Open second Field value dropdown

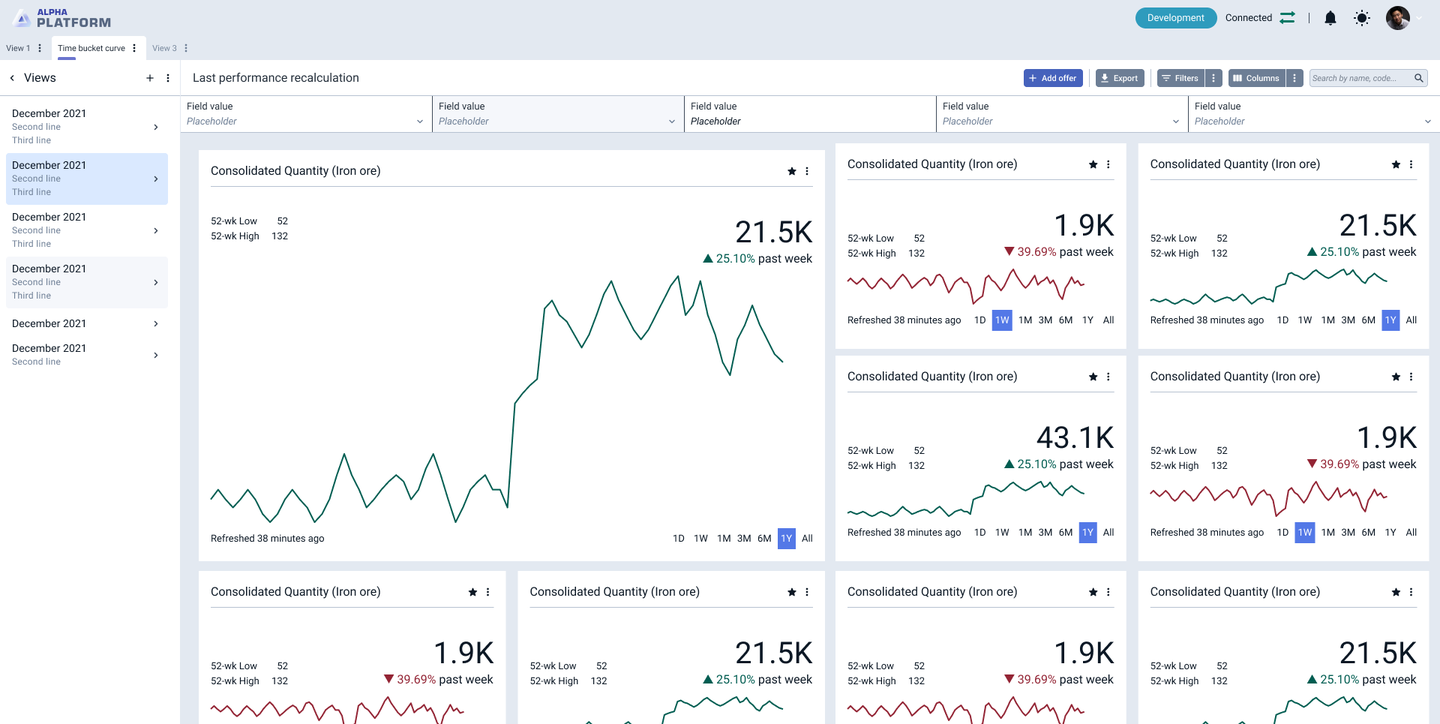[558, 114]
